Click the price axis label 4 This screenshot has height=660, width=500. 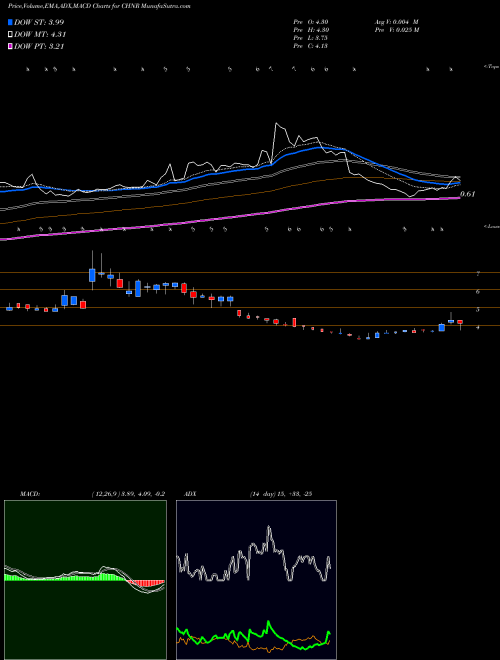pyautogui.click(x=478, y=327)
